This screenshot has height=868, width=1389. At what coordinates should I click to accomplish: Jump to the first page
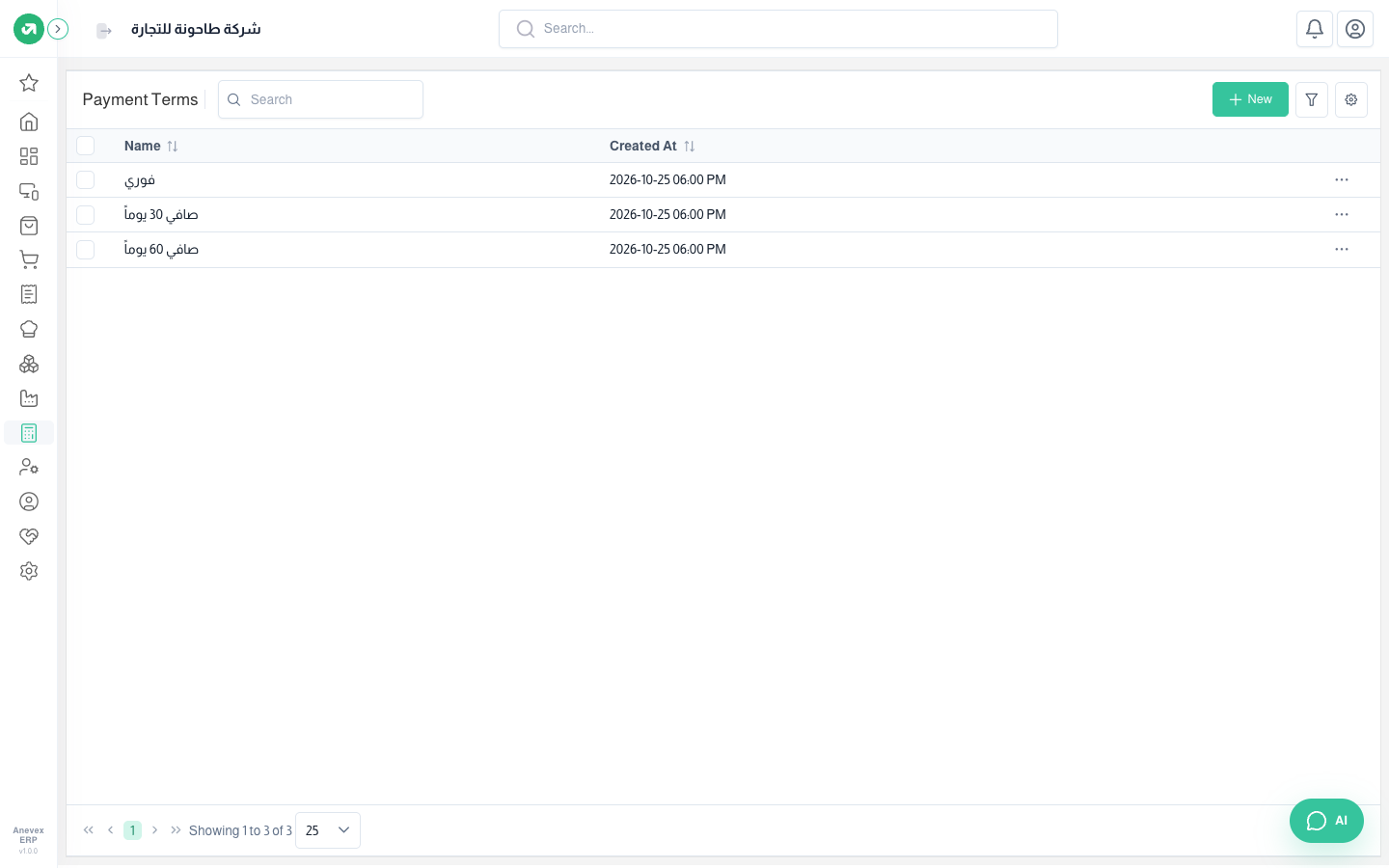[x=89, y=830]
